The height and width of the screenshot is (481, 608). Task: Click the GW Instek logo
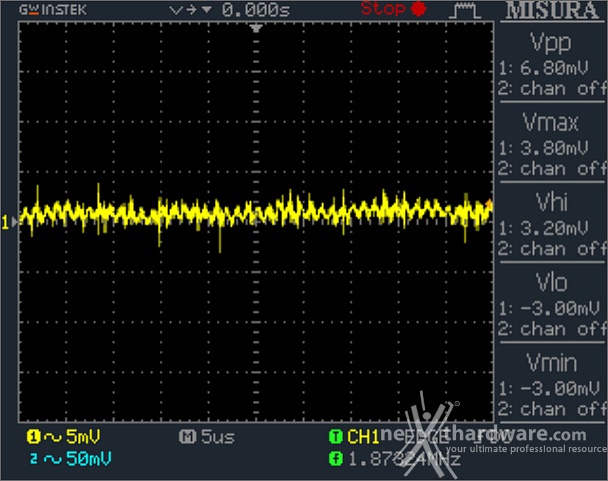[53, 10]
